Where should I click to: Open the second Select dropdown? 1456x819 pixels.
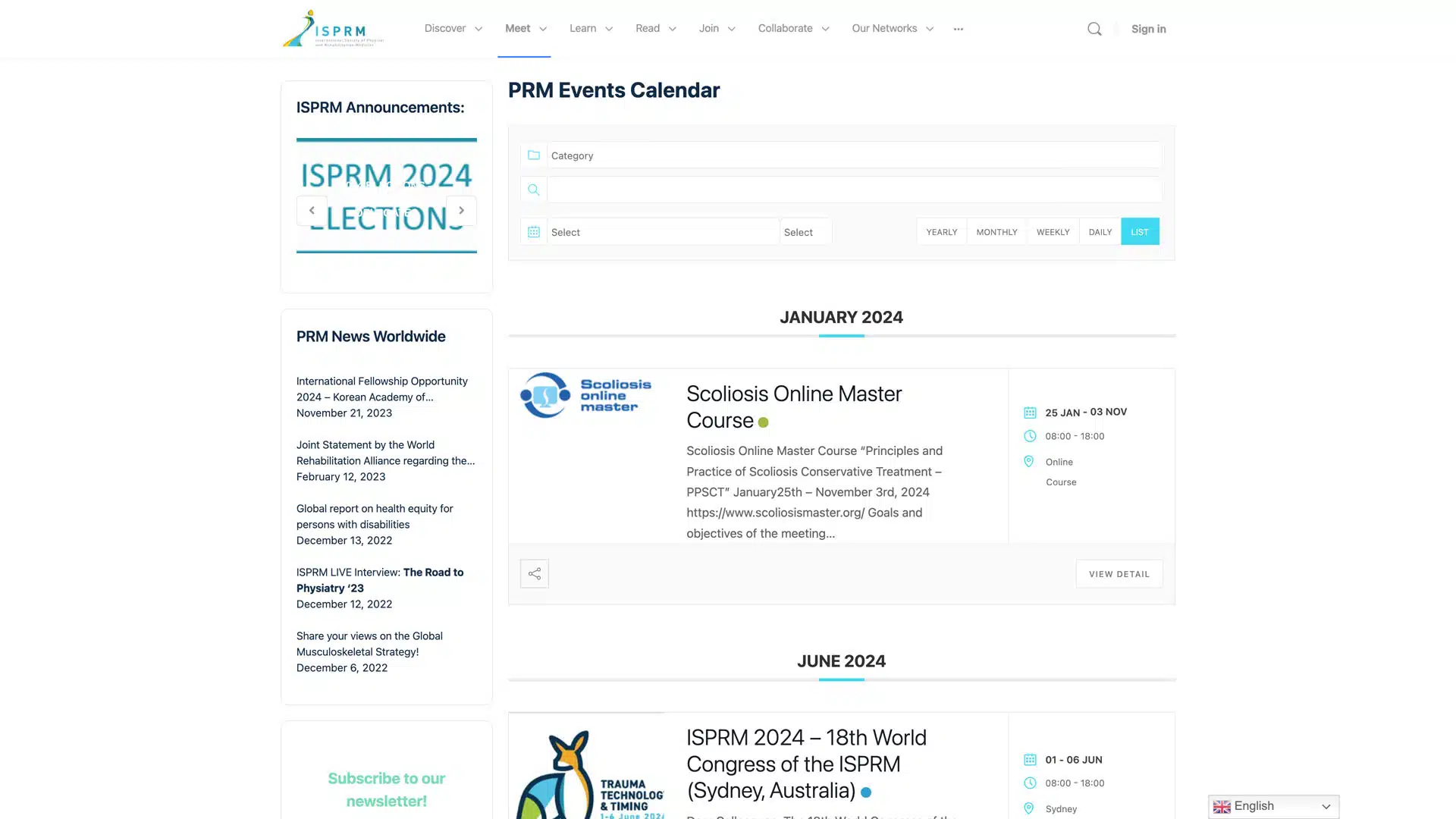tap(806, 232)
